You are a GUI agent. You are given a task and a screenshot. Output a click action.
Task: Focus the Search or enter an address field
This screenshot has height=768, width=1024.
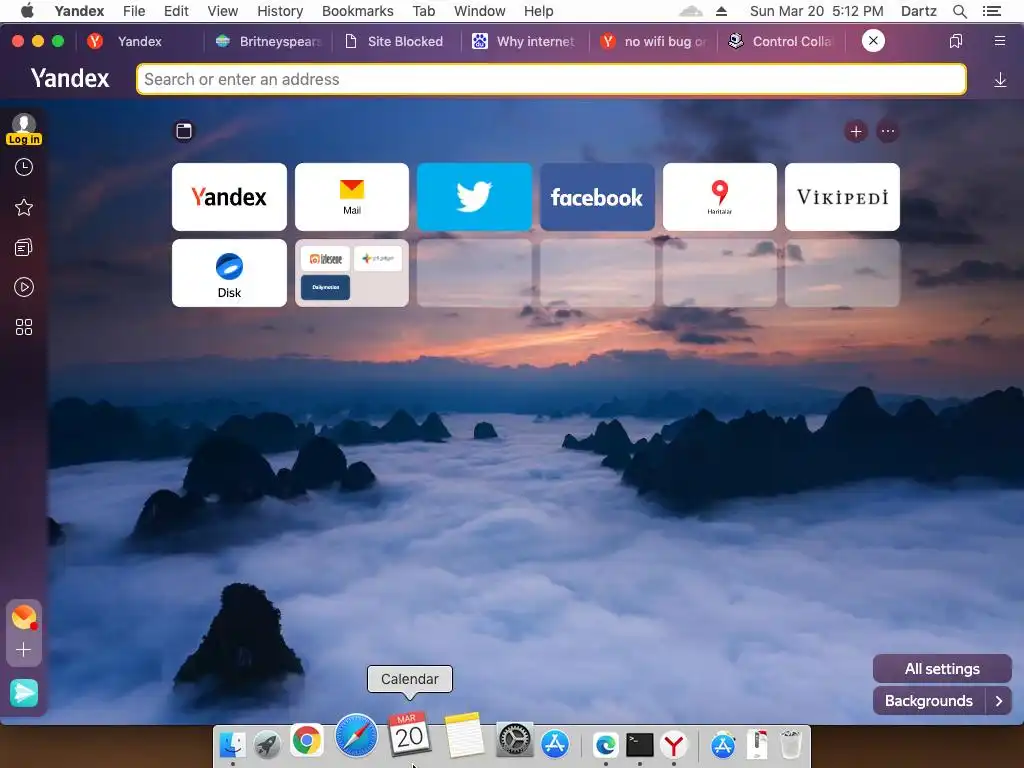[551, 79]
